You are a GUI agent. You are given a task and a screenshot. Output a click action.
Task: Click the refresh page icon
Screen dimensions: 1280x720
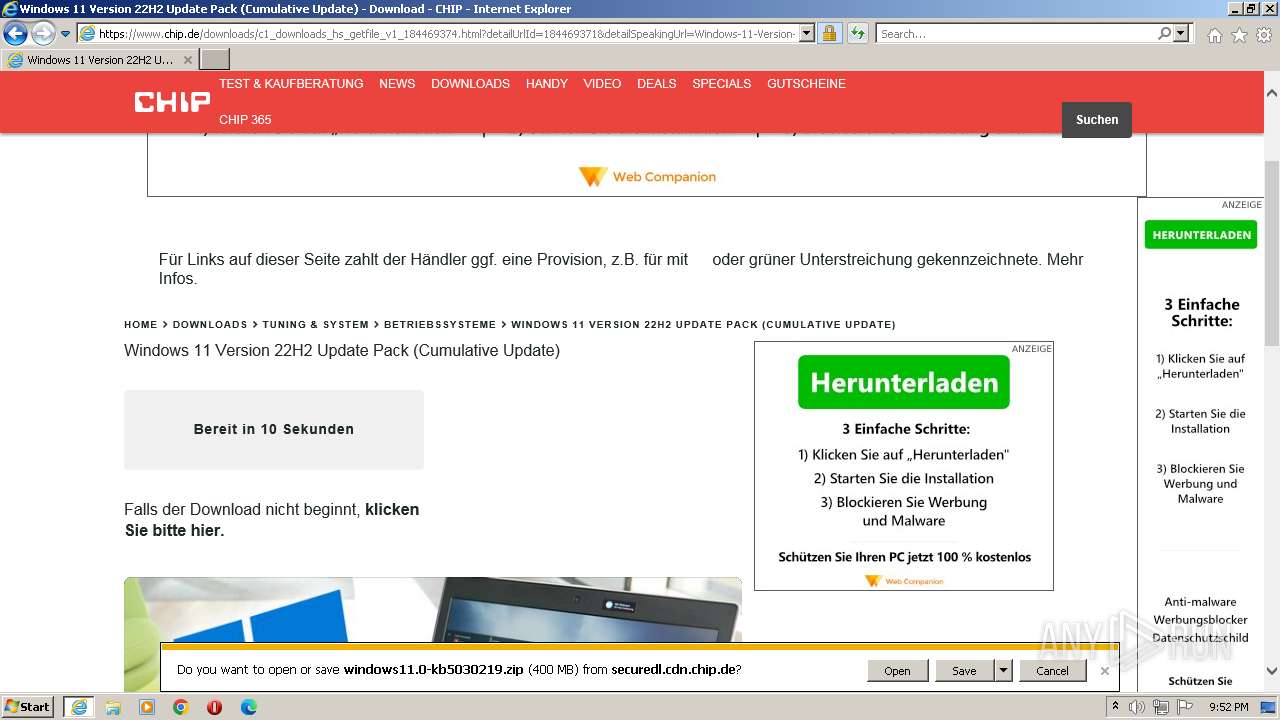[x=858, y=33]
